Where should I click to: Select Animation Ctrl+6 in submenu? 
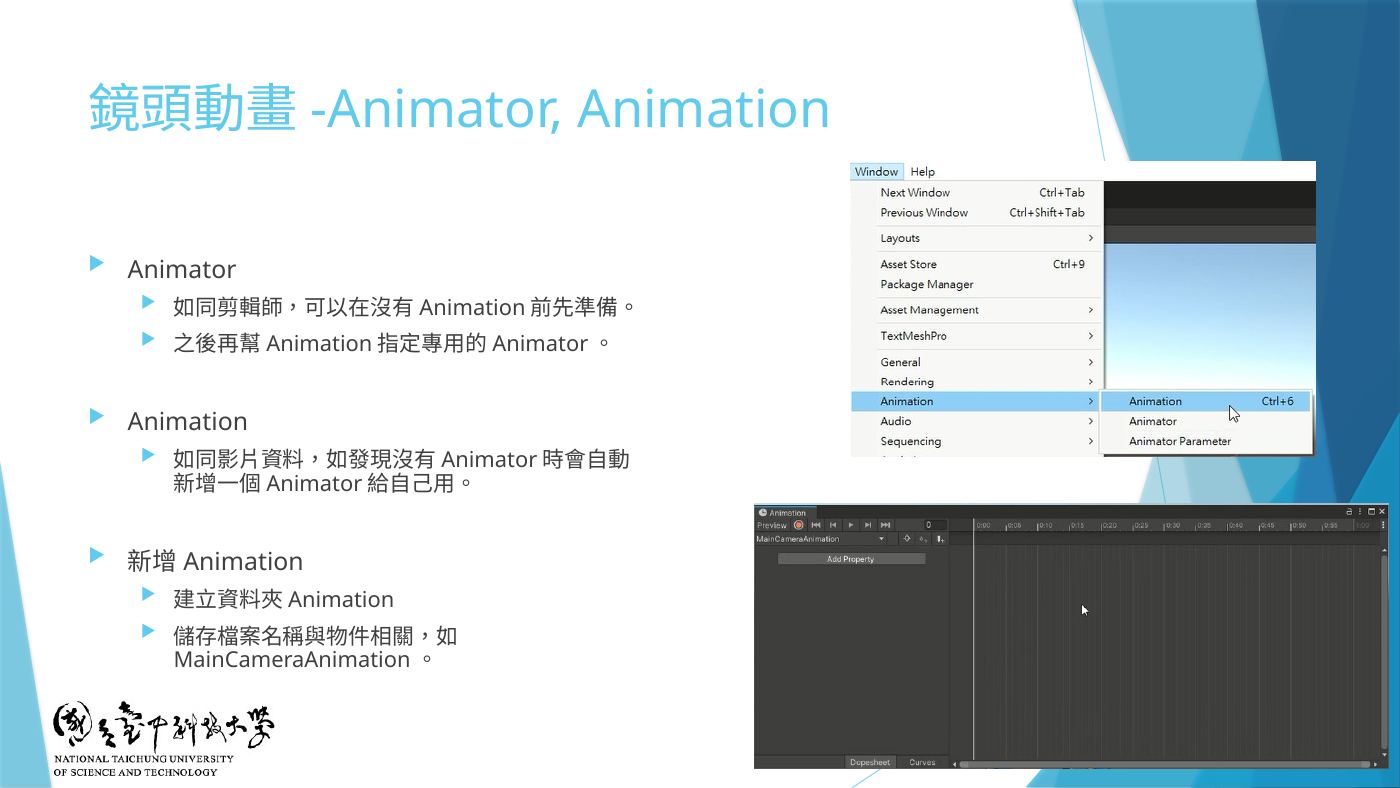click(x=1206, y=402)
